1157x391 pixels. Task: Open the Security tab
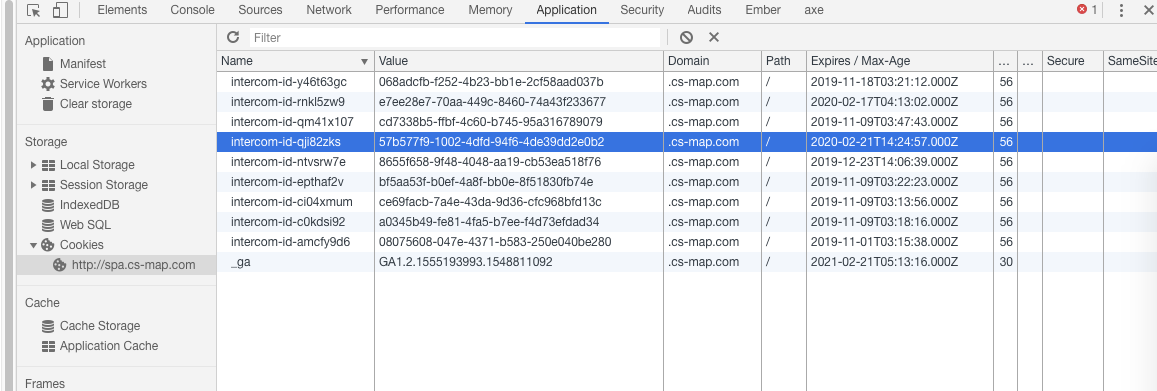(x=642, y=10)
